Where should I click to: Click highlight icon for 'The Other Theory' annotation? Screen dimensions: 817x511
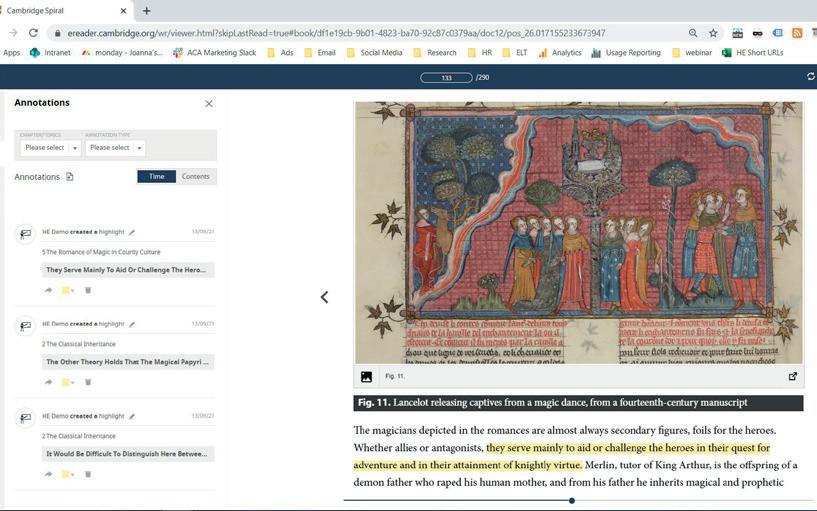(x=25, y=326)
